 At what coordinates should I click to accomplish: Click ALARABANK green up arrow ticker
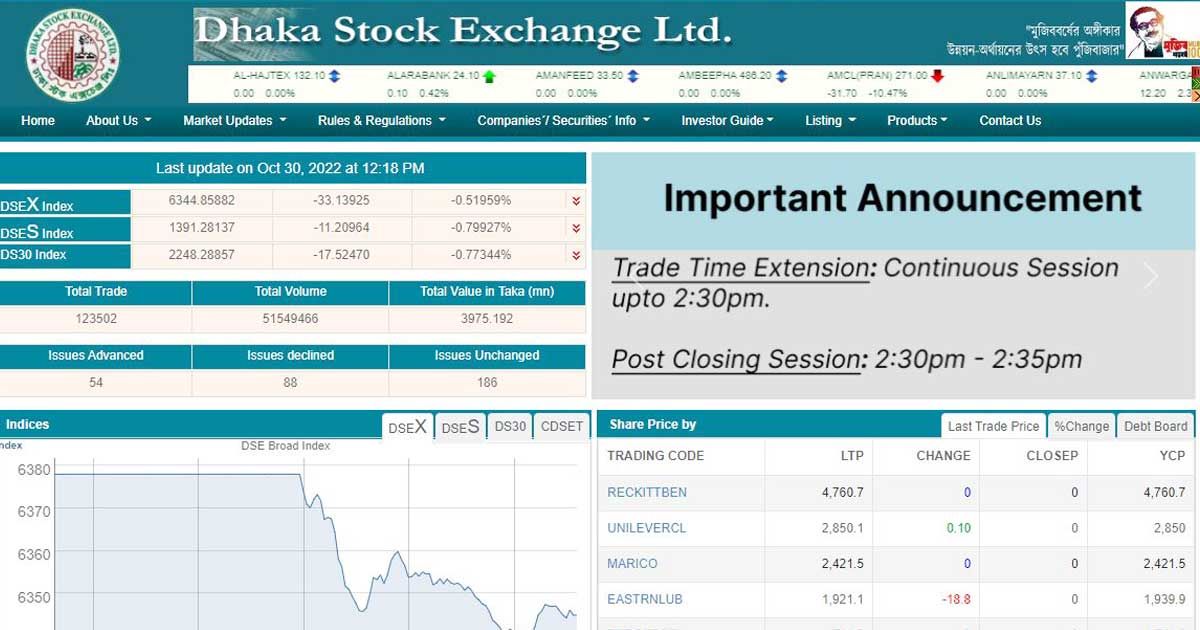(x=489, y=76)
